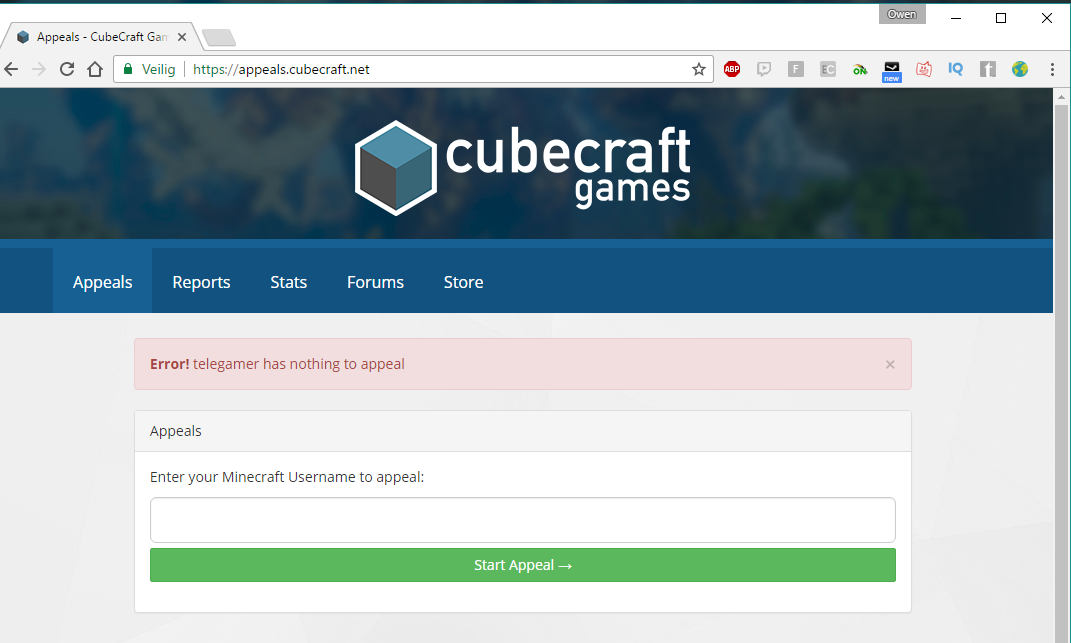Open the Appeals navigation item
The height and width of the screenshot is (643, 1071).
[102, 282]
